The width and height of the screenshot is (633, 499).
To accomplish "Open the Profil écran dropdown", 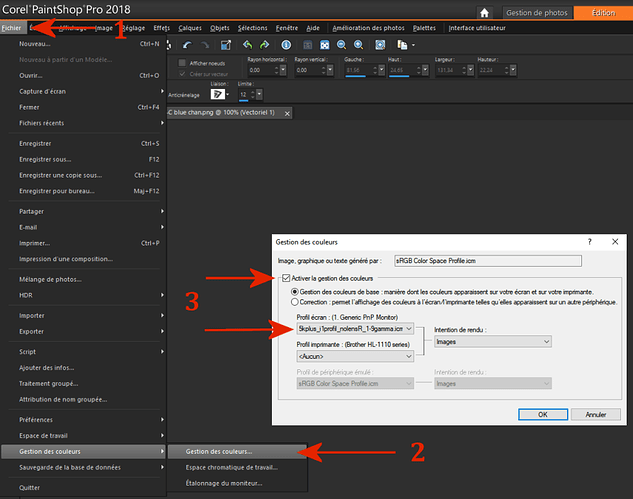I will tap(356, 328).
